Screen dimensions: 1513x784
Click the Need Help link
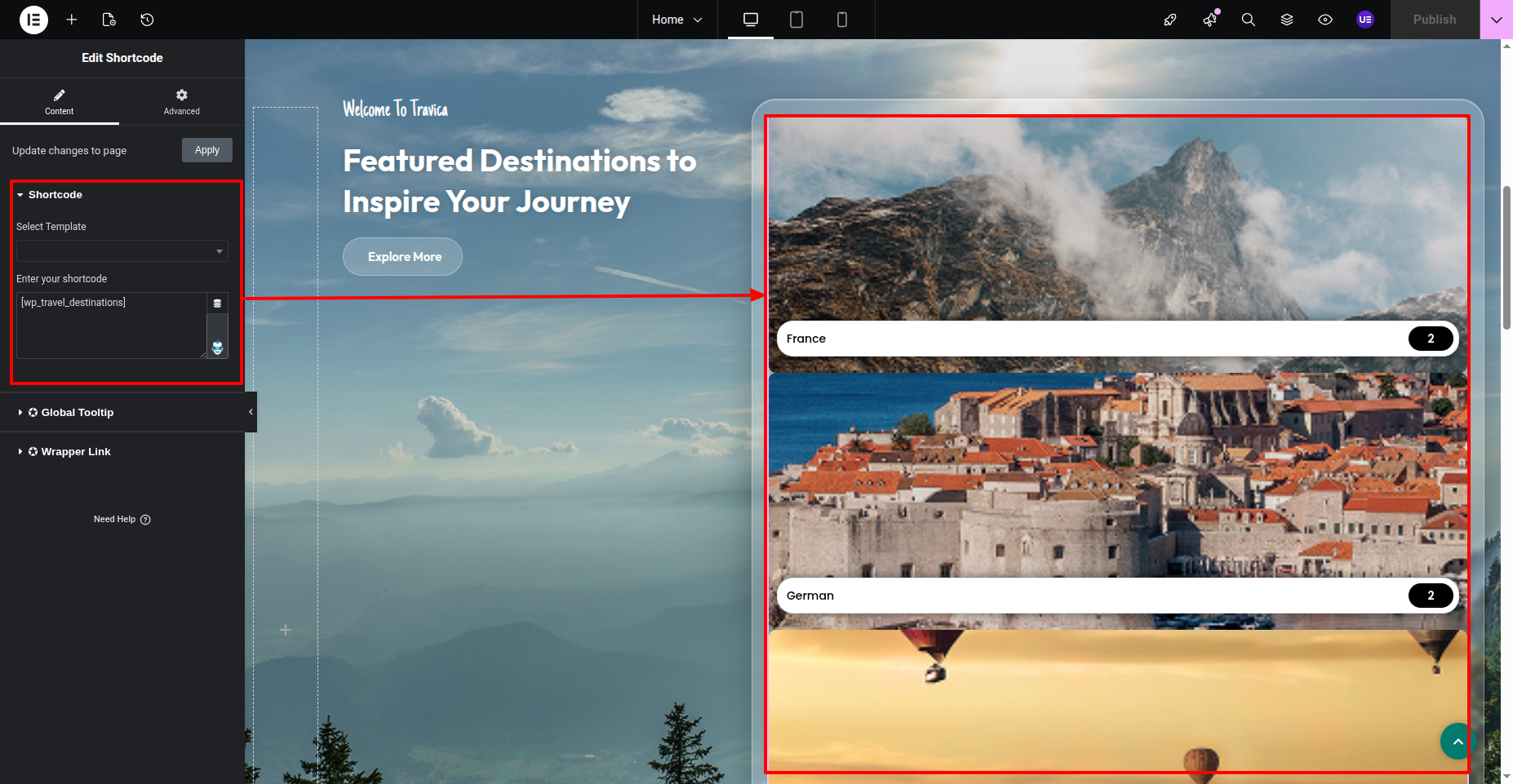(122, 520)
